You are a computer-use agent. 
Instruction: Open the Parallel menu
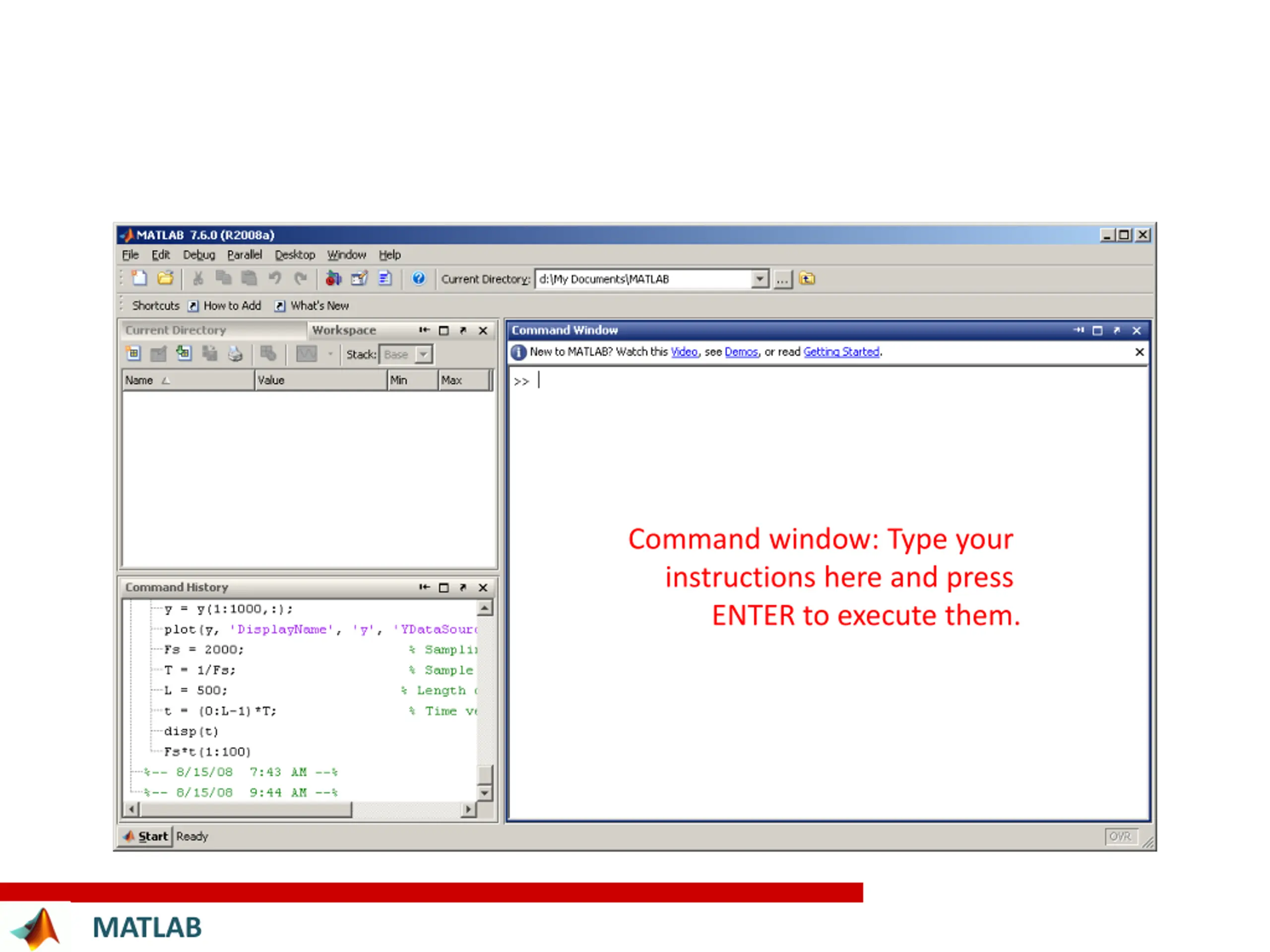click(x=245, y=255)
